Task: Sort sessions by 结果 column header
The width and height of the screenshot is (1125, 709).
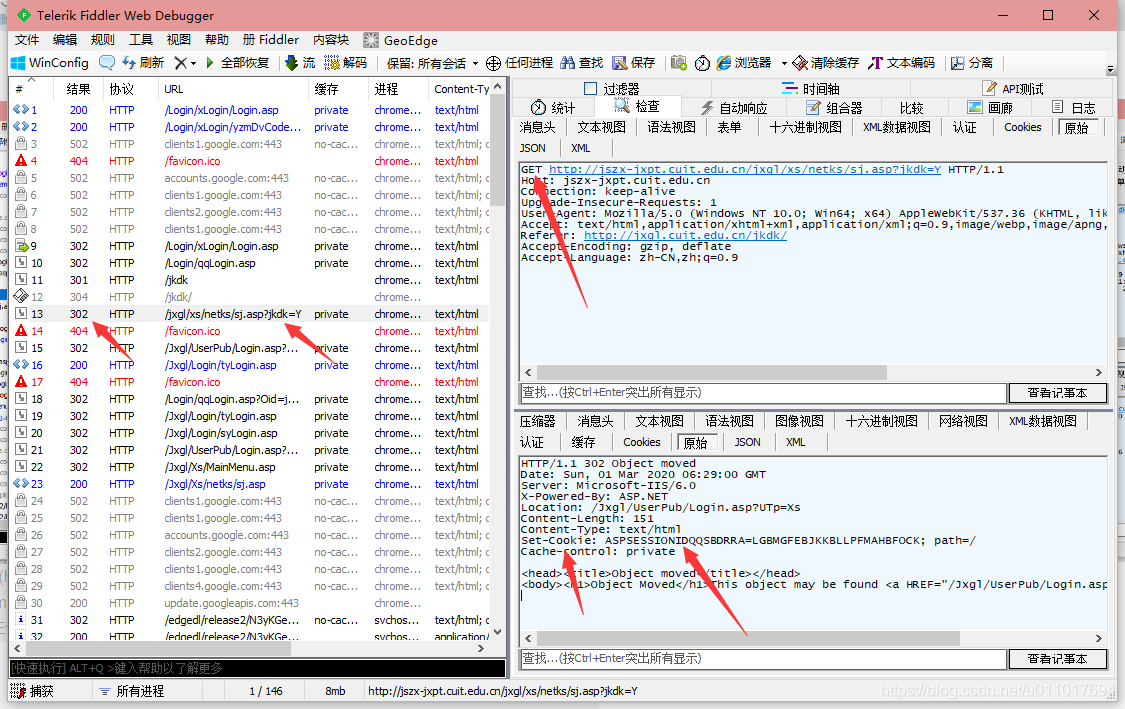Action: 78,89
